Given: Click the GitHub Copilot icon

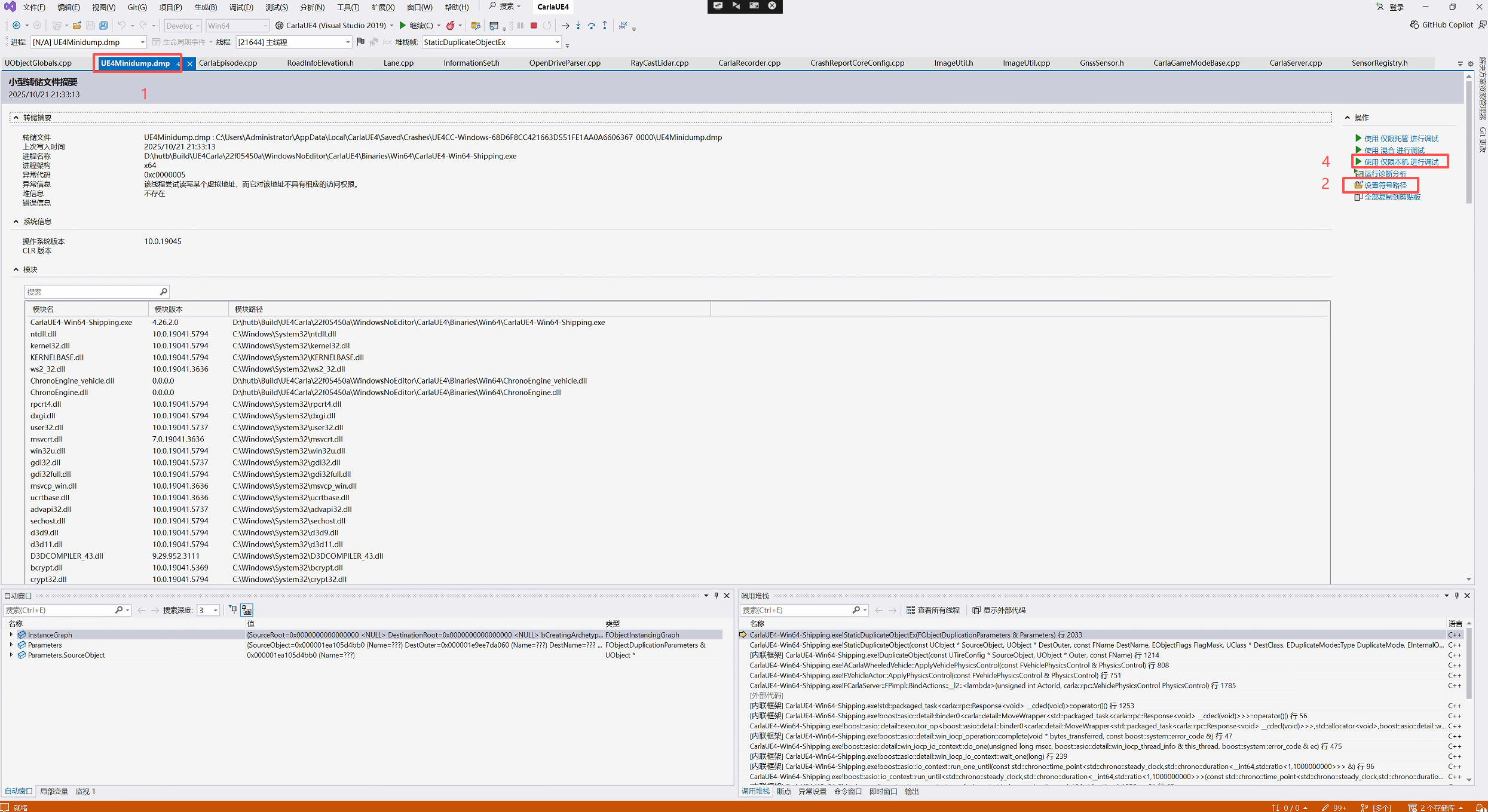Looking at the screenshot, I should click(1414, 25).
